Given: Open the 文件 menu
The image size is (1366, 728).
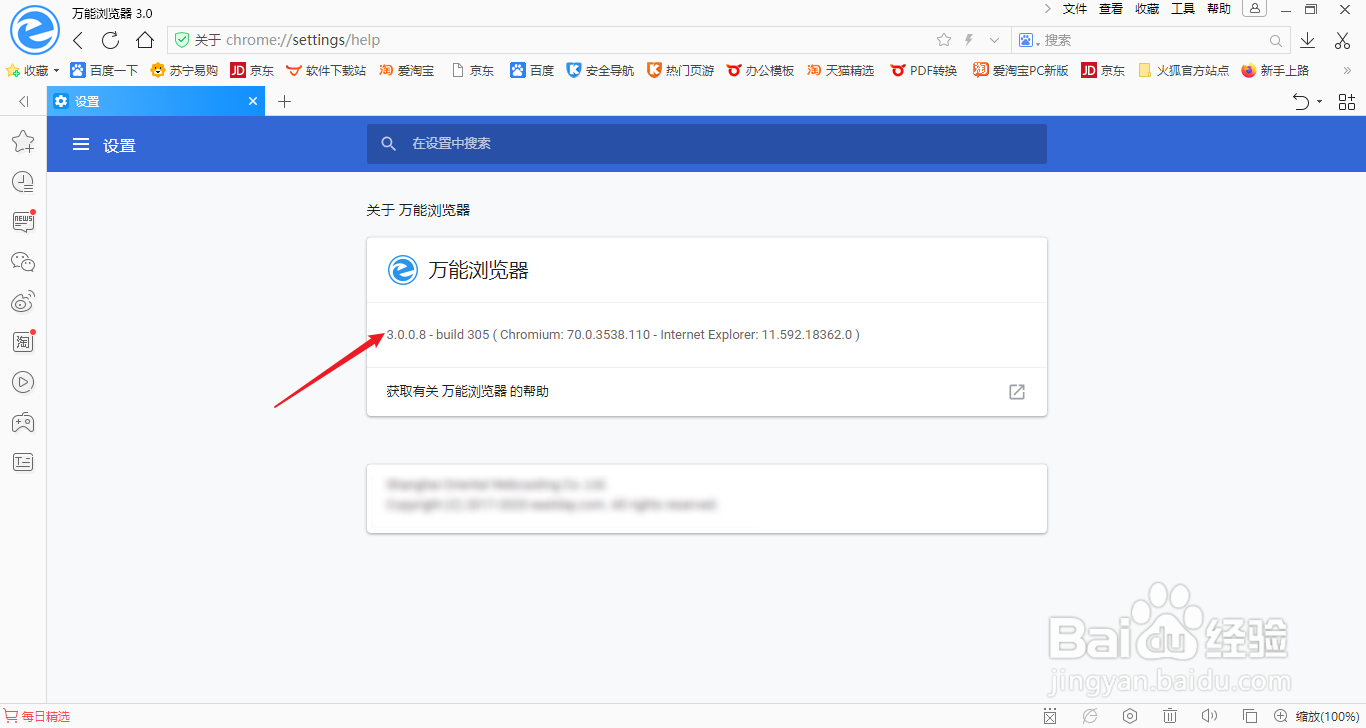Looking at the screenshot, I should coord(1075,9).
